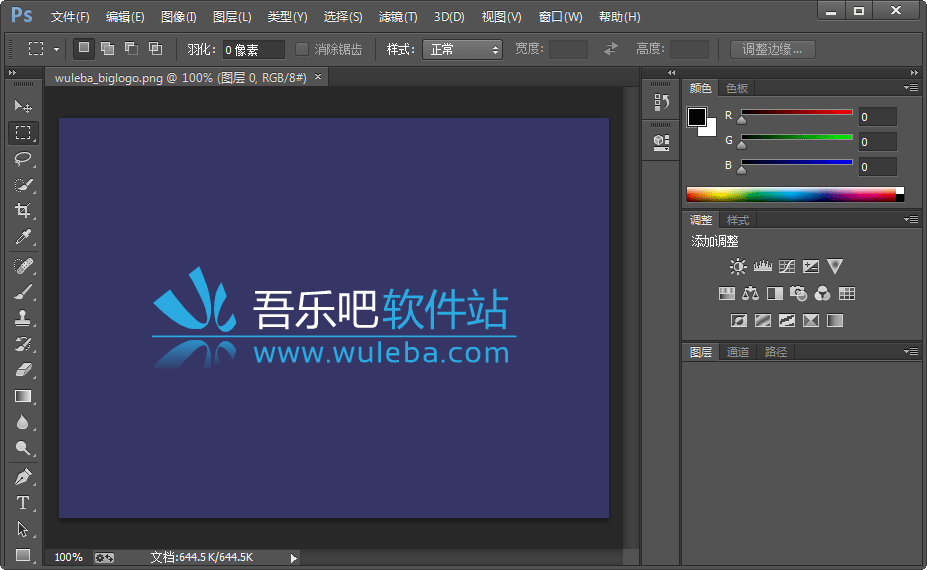Select the Spot Healing Brush tool
Viewport: 927px width, 570px height.
23,266
